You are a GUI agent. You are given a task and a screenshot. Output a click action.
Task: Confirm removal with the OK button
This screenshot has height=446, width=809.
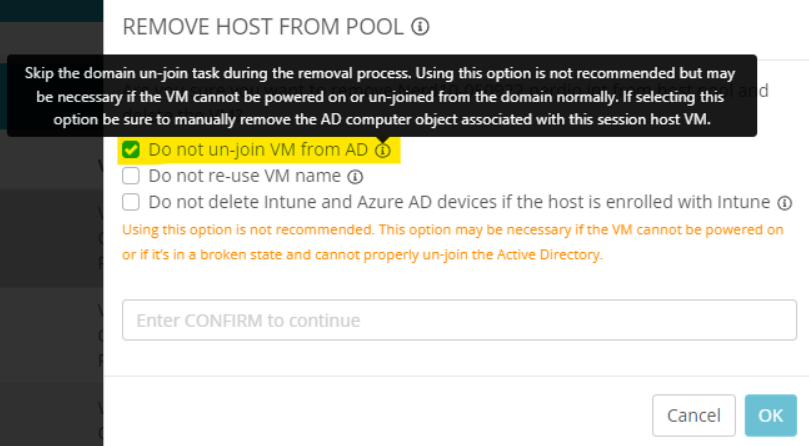tap(771, 416)
